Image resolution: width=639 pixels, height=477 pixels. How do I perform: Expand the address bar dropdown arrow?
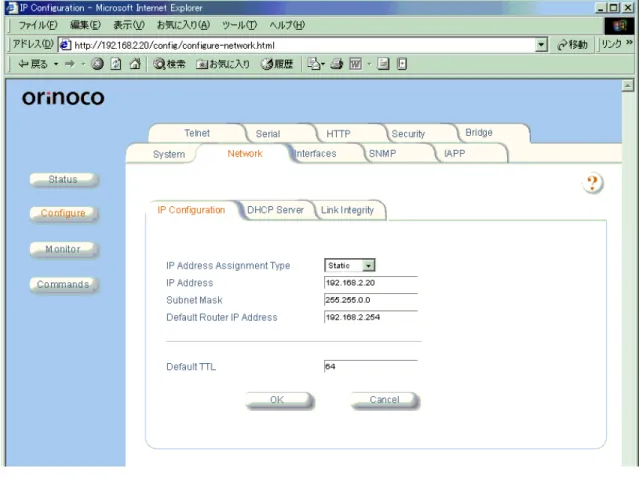(x=541, y=45)
